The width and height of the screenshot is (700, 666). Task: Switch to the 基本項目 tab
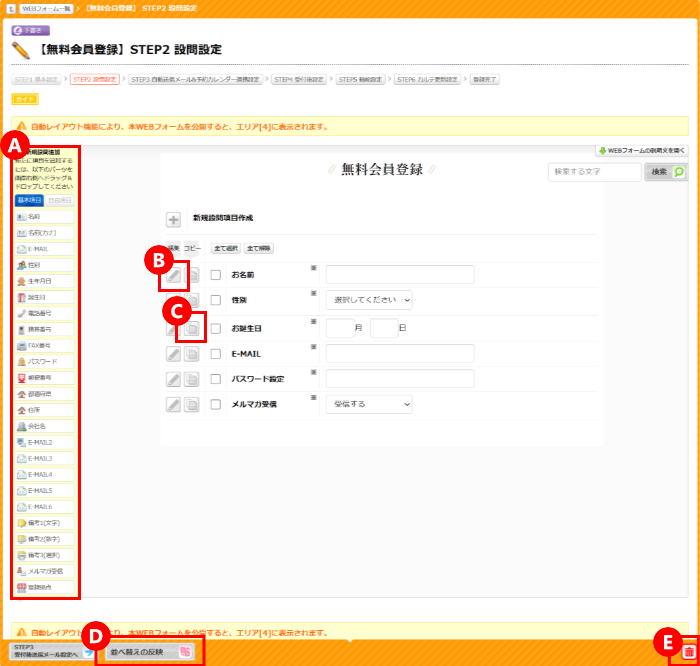click(29, 200)
